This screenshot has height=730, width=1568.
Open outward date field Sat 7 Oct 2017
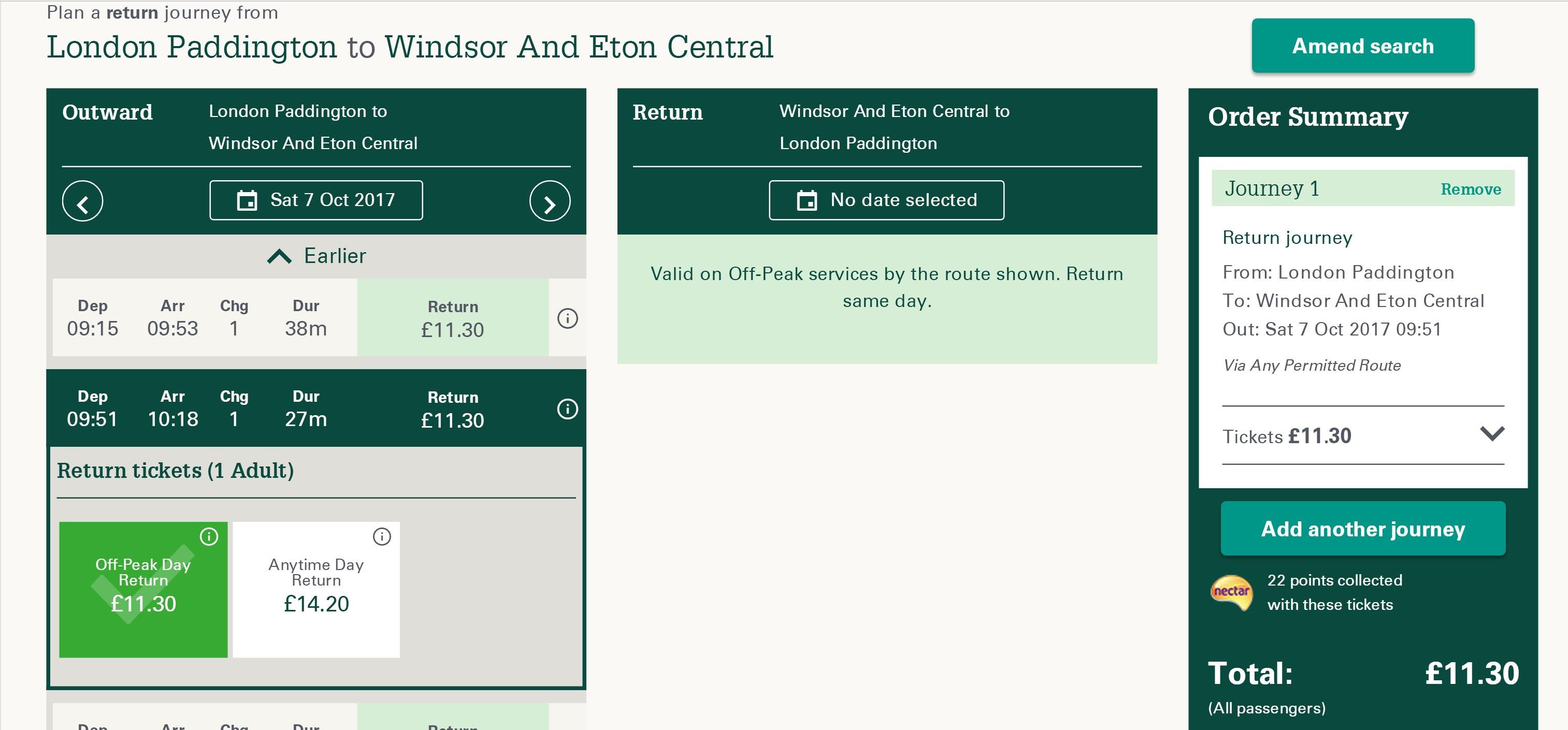(332, 200)
